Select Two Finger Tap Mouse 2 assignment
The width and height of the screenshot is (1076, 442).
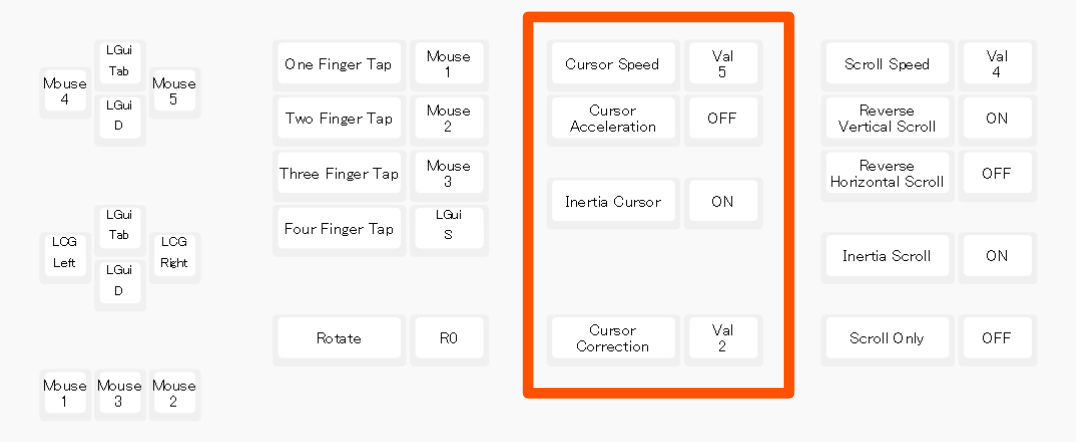pos(448,119)
